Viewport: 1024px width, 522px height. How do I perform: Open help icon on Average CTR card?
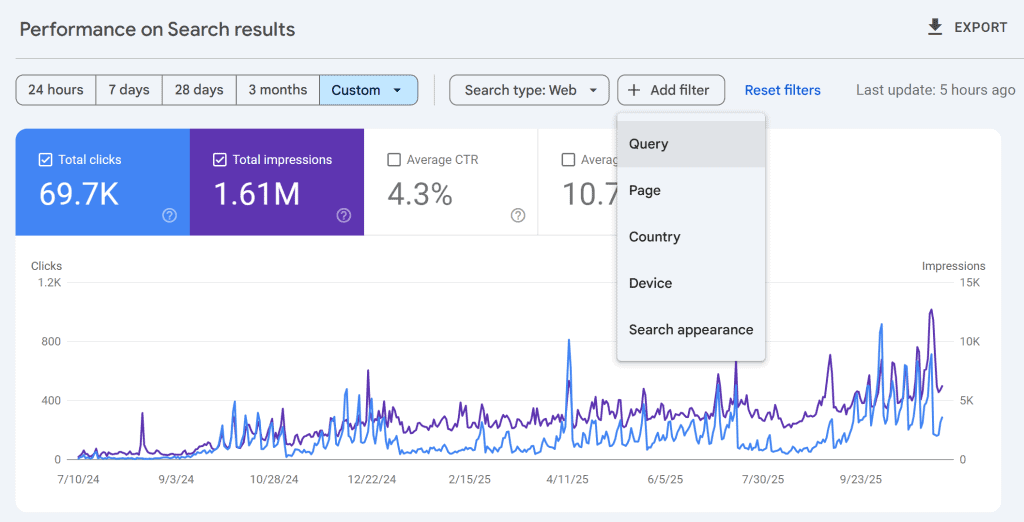point(518,215)
